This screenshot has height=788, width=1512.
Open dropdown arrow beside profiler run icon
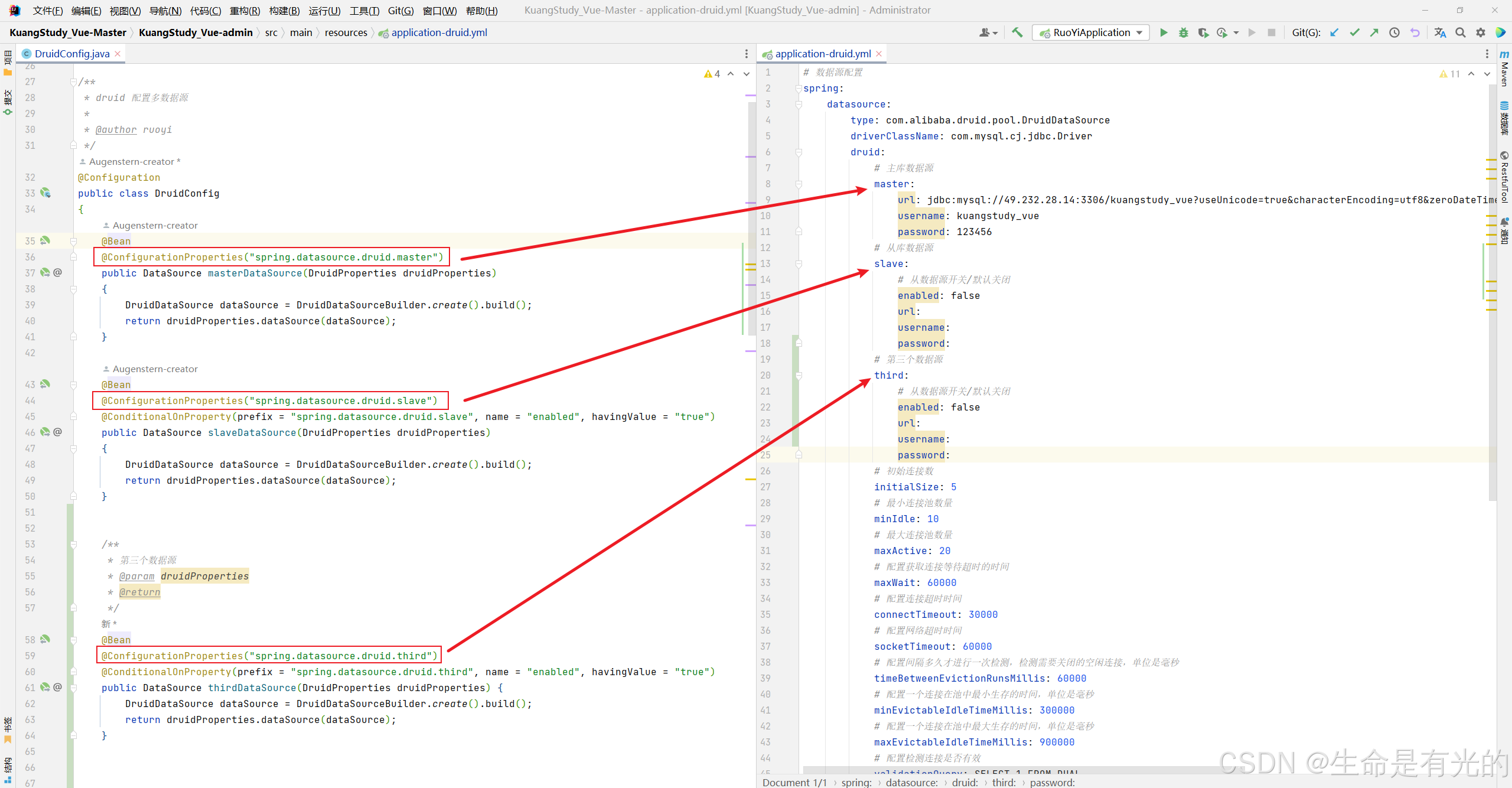[x=1236, y=33]
